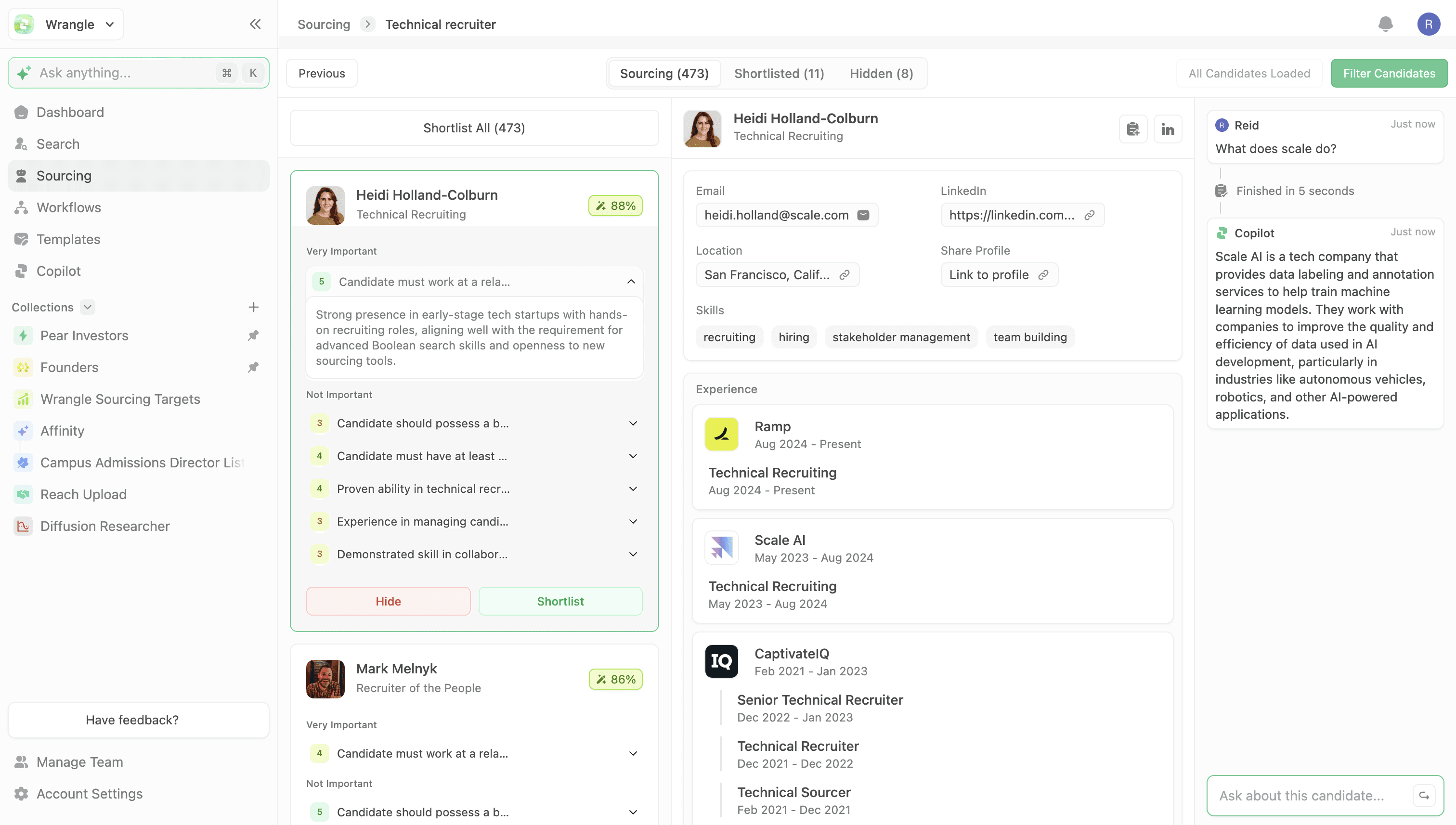Screen dimensions: 1456x825
Task: Expand 'Proven ability in technical recr...' criterion
Action: pos(633,489)
